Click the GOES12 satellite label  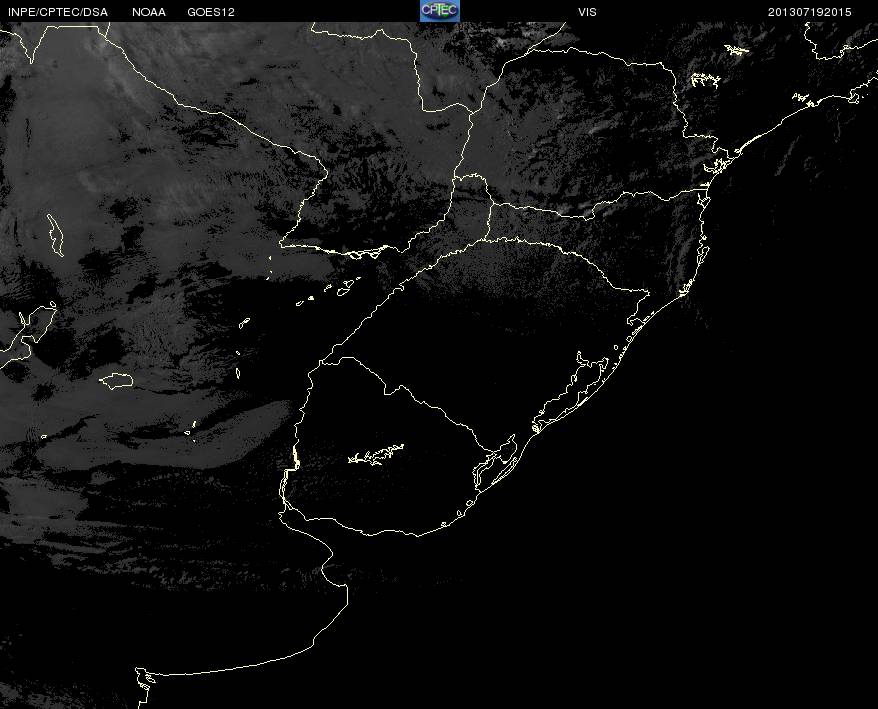[x=211, y=12]
